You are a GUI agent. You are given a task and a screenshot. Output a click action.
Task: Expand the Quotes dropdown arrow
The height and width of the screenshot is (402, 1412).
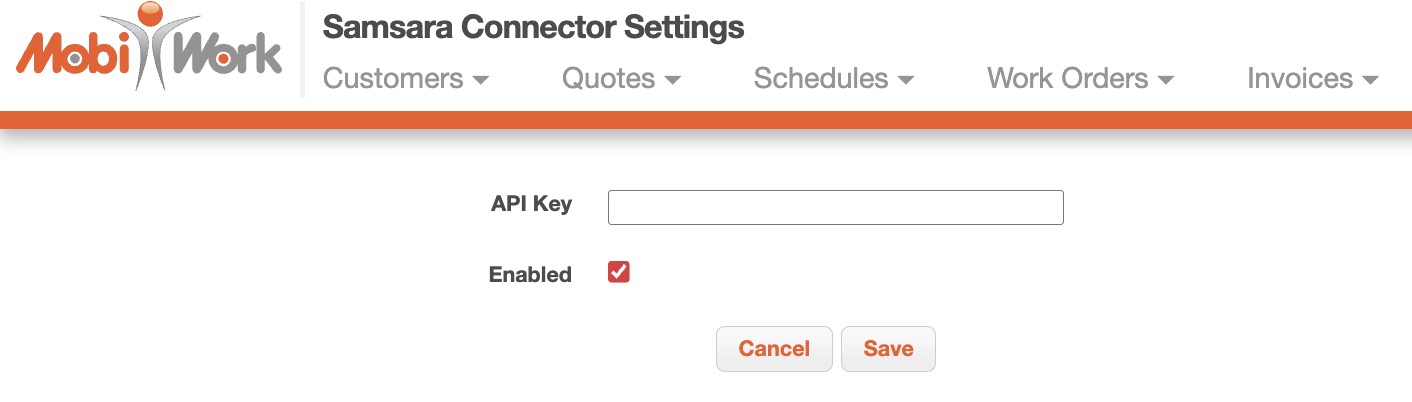pyautogui.click(x=672, y=80)
